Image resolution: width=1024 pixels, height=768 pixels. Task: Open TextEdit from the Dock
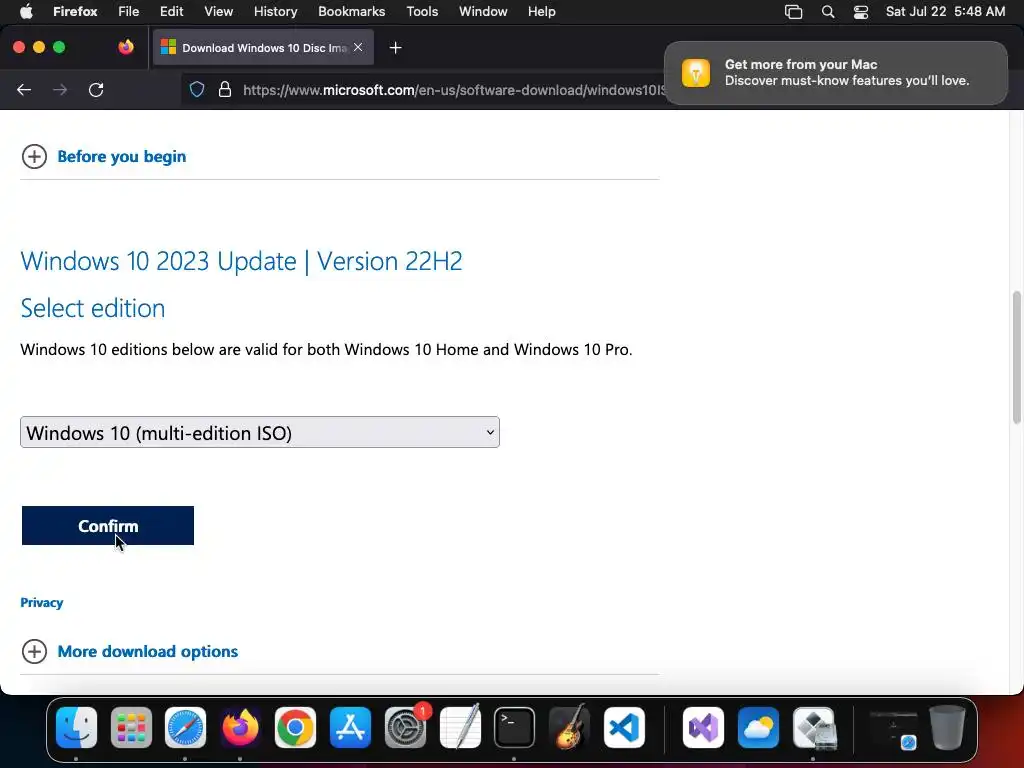[460, 727]
